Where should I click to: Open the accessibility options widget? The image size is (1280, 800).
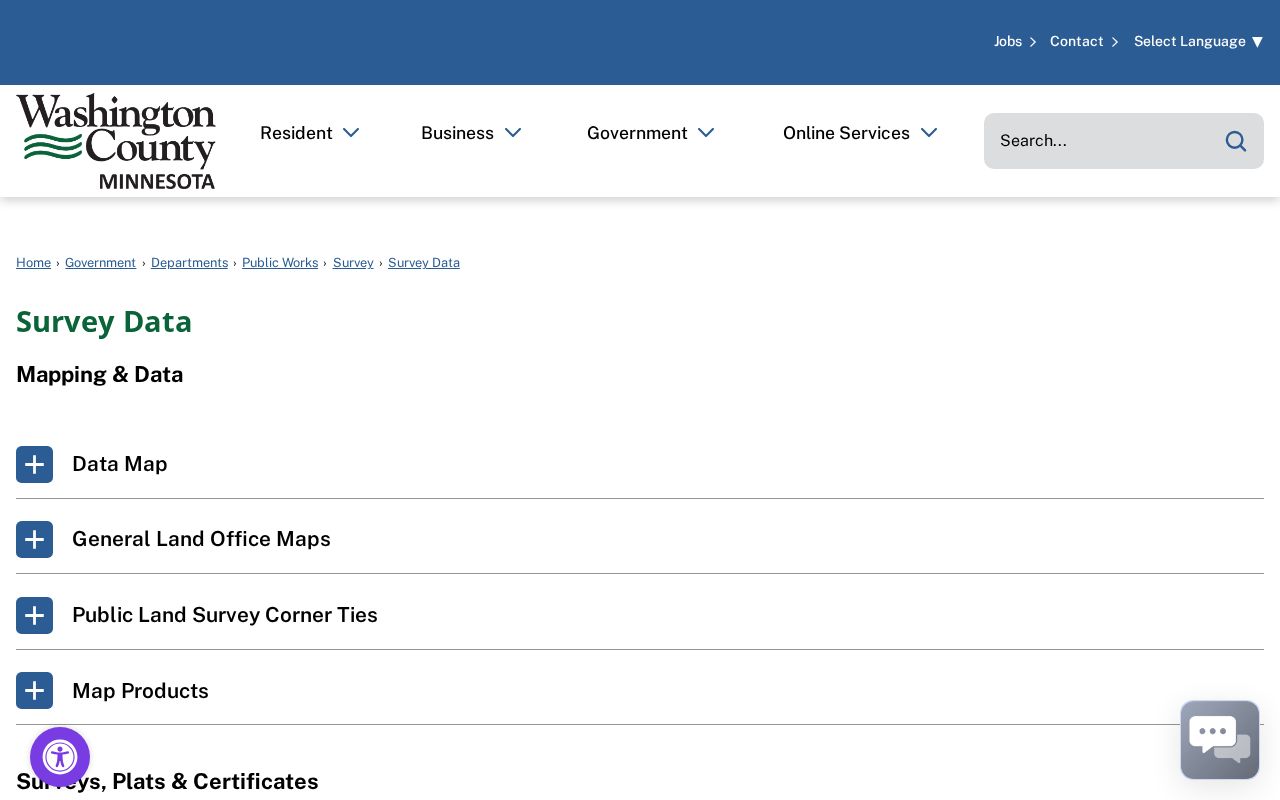tap(60, 757)
